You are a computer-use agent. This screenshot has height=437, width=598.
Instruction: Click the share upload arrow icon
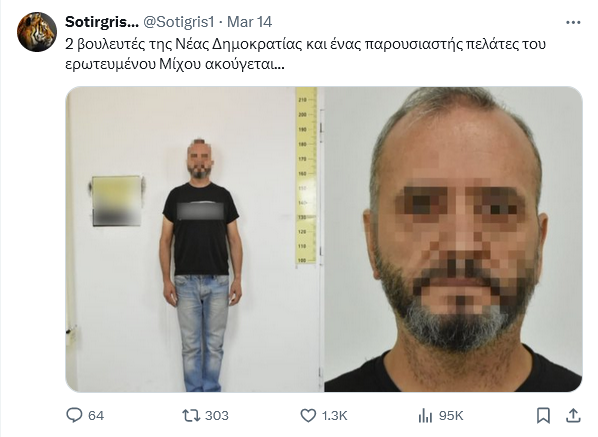tap(573, 415)
